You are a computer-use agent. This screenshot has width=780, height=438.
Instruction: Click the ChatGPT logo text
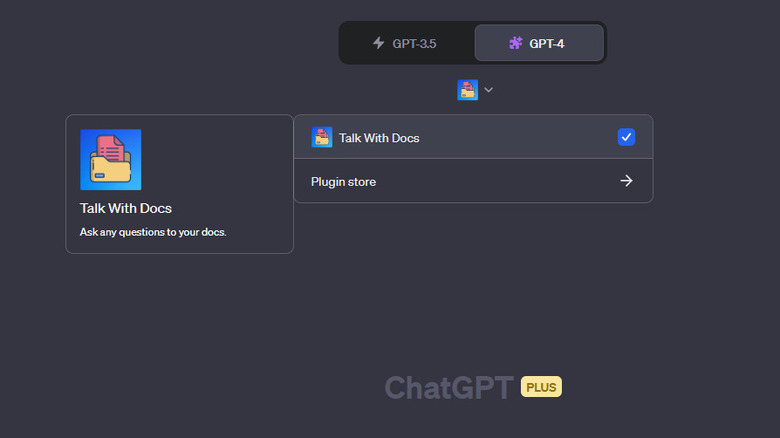pyautogui.click(x=449, y=387)
